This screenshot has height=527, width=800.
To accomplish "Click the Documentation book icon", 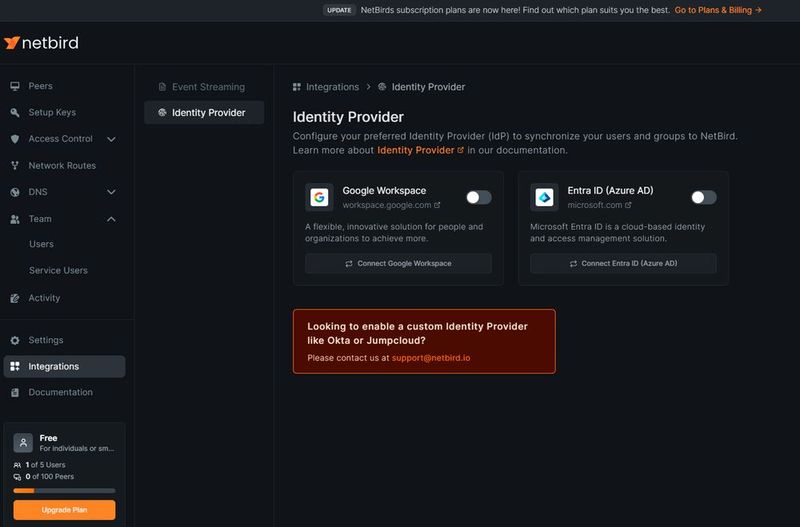I will click(15, 392).
